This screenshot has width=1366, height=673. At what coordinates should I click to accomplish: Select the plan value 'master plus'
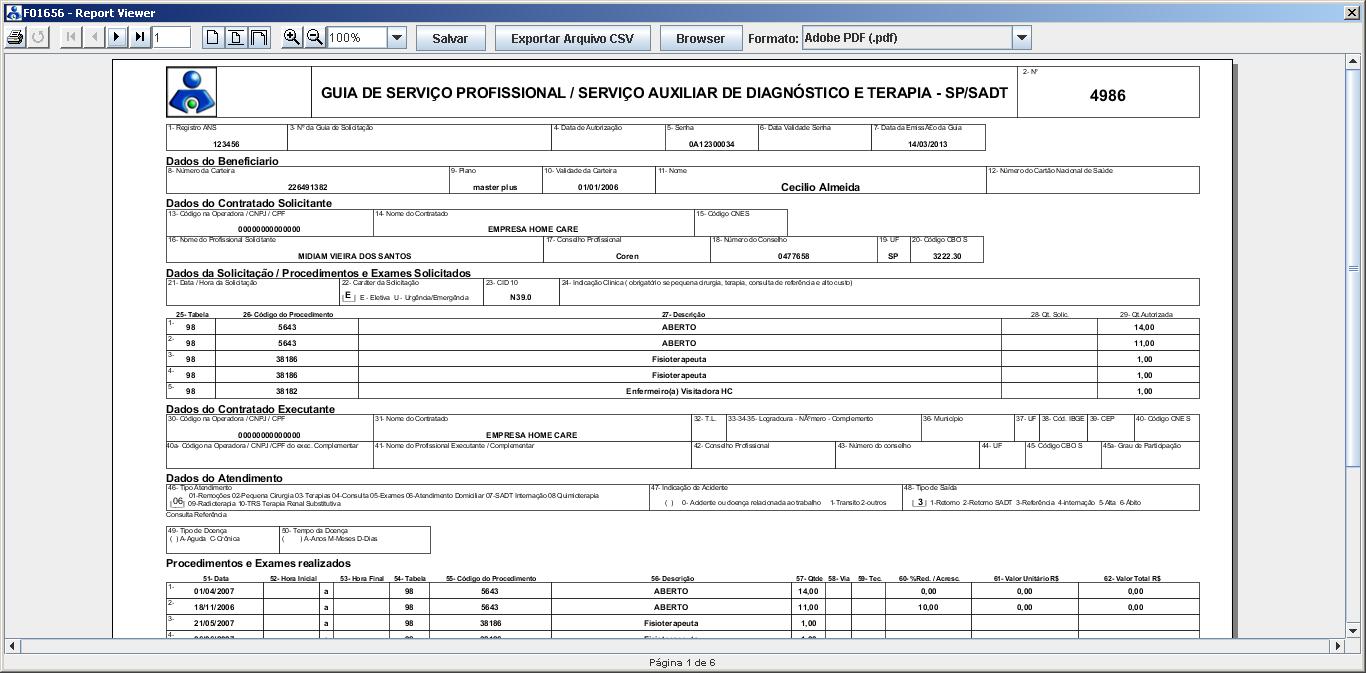(x=495, y=187)
